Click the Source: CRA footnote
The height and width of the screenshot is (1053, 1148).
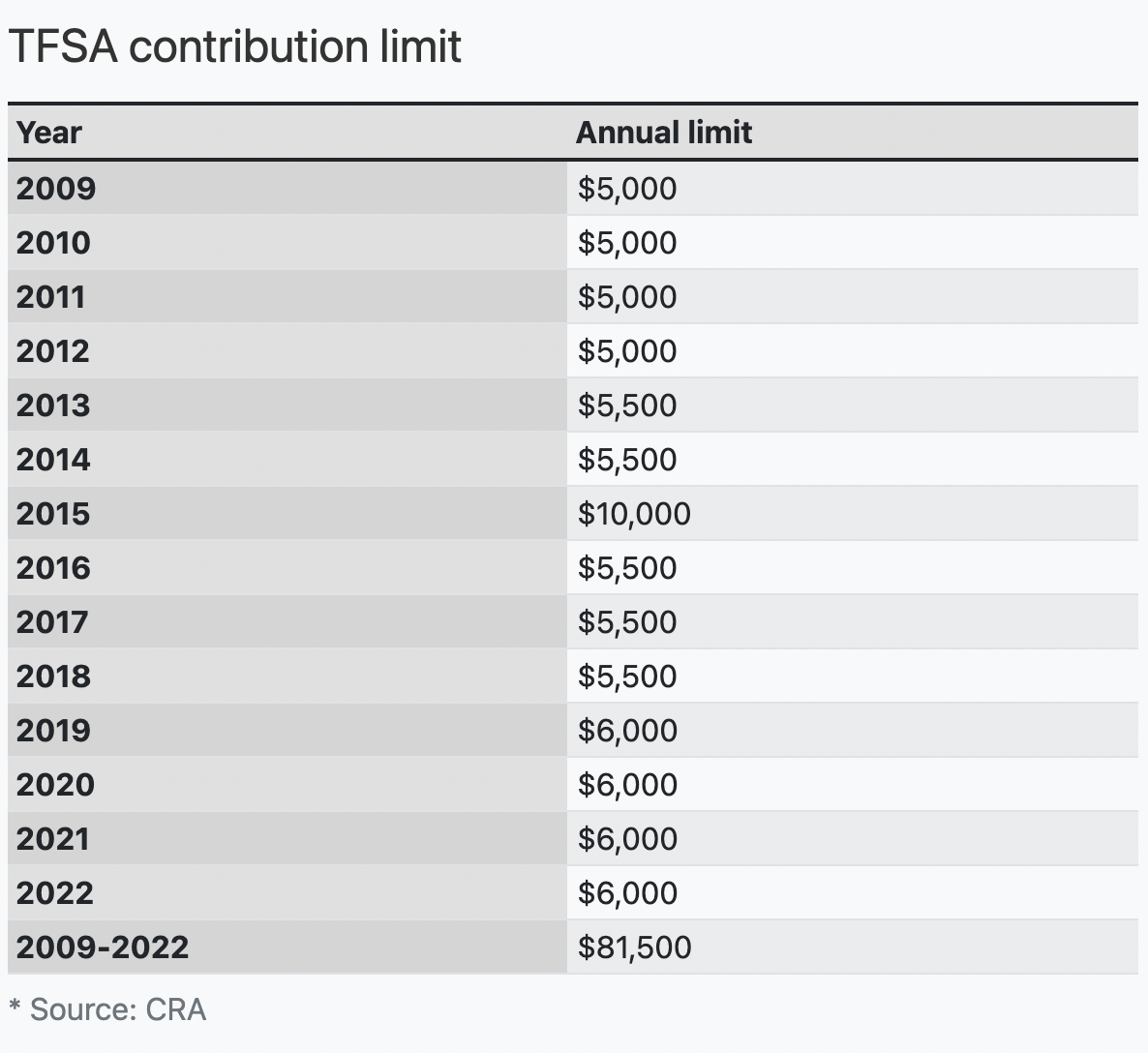point(107,1009)
